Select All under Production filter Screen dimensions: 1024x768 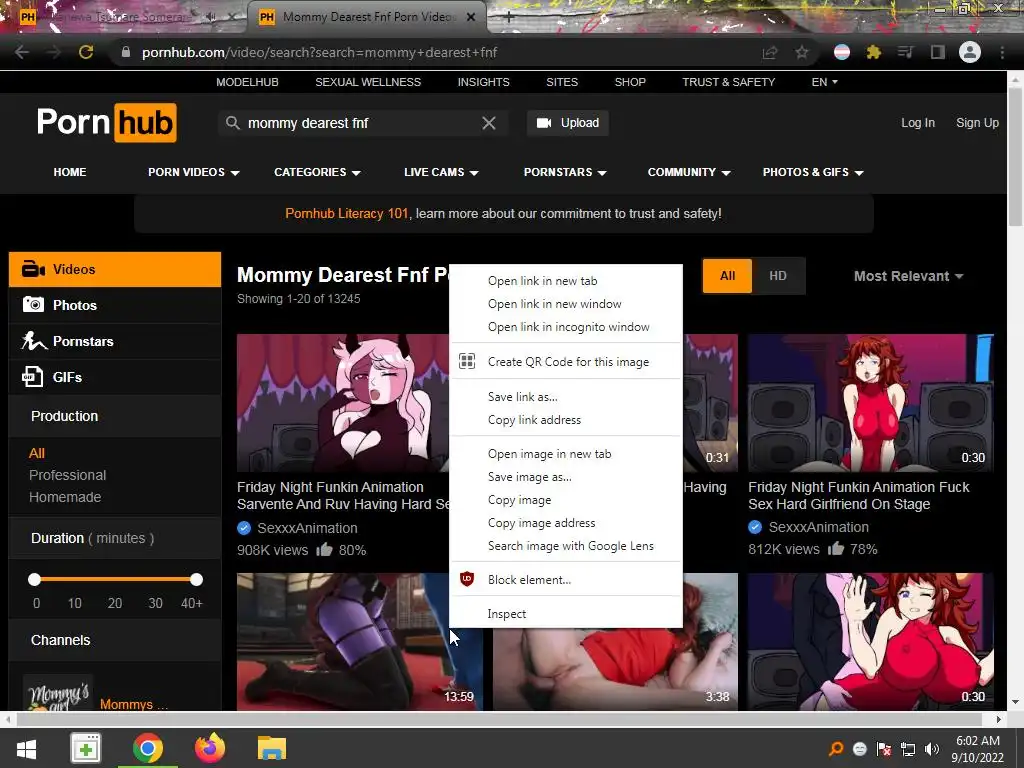click(37, 453)
